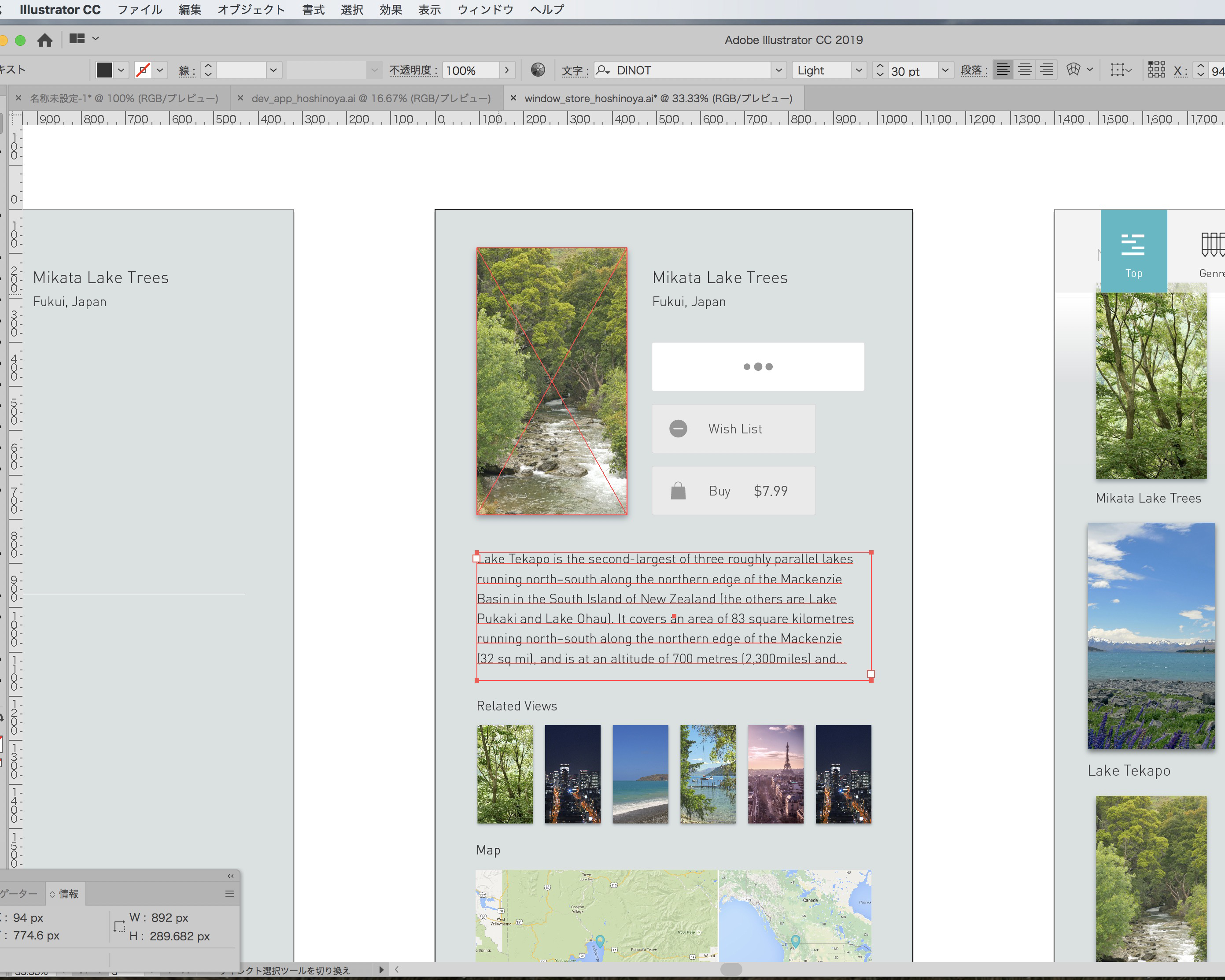Switch to 名称未設定-1 document tab
This screenshot has height=980, width=1225.
124,98
